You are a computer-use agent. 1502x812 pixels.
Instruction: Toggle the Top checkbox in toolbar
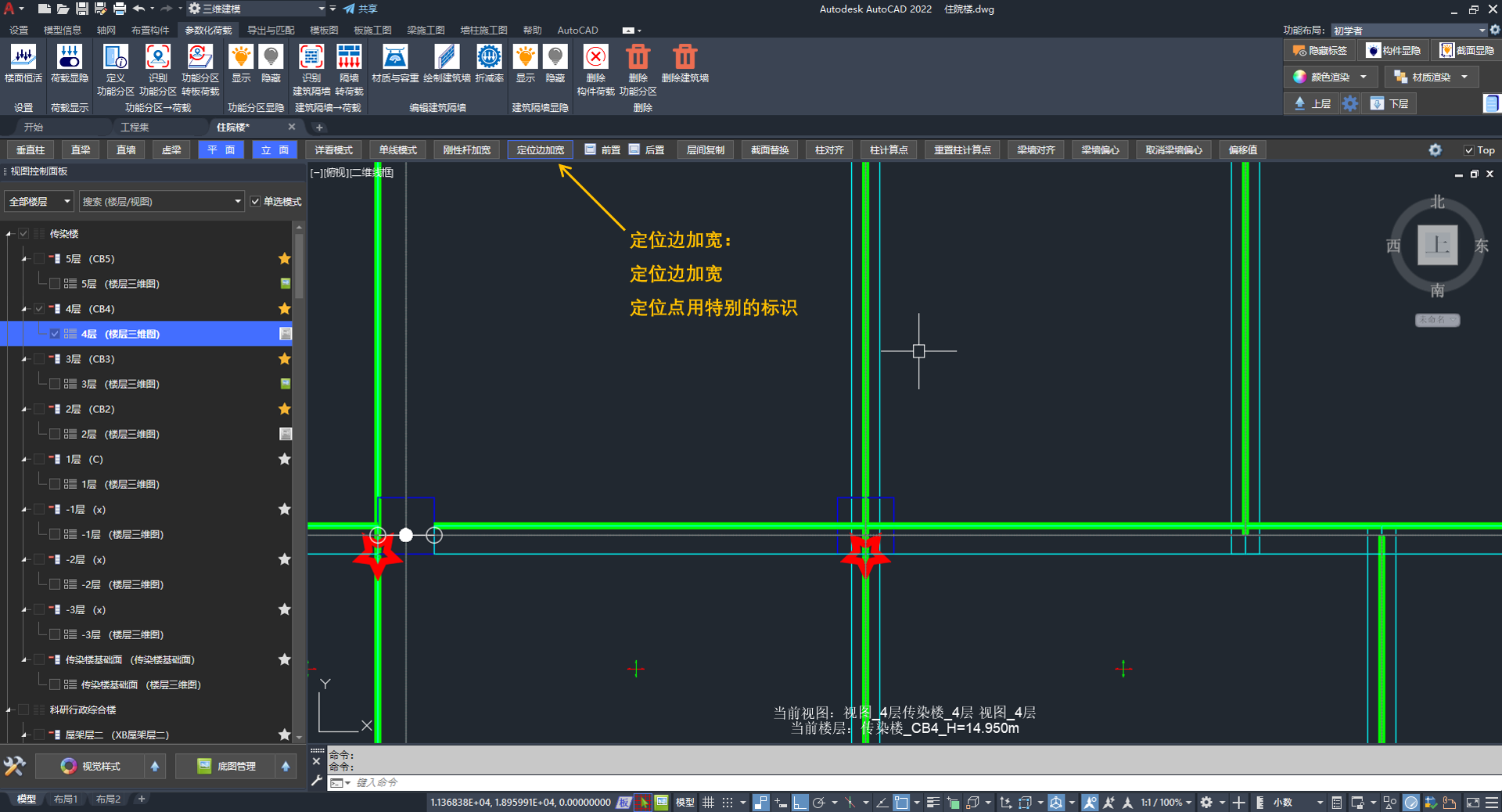click(1468, 150)
